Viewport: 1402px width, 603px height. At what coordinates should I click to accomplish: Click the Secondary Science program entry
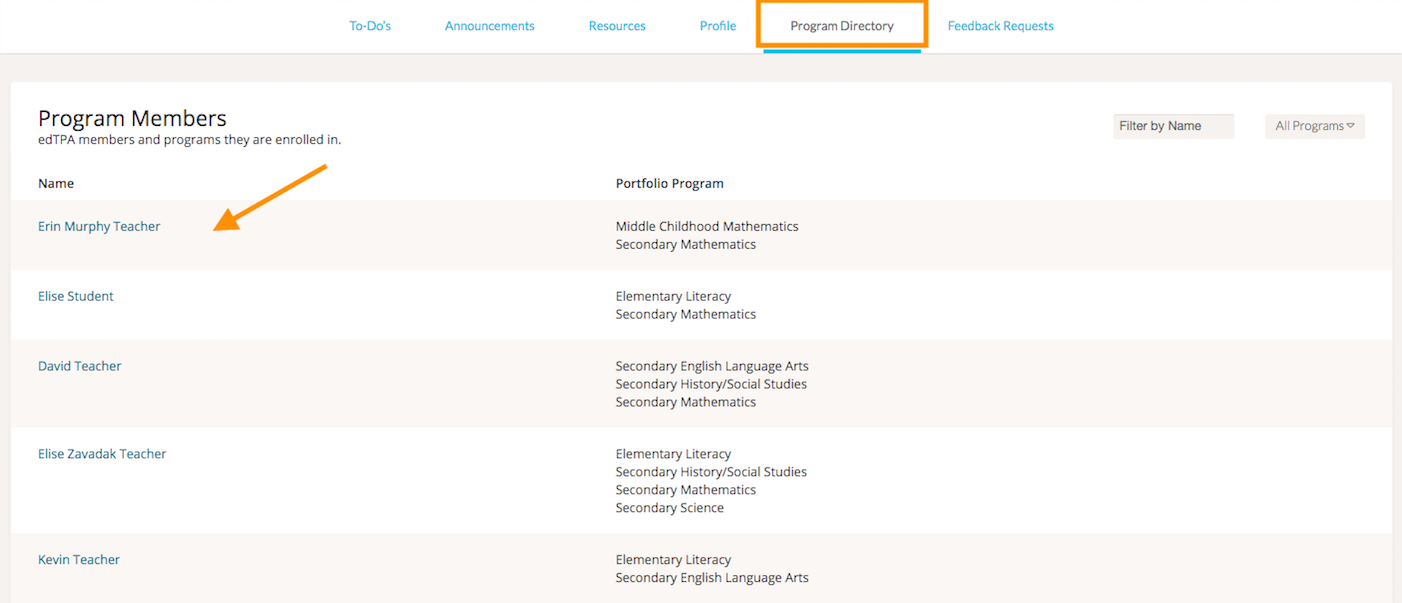pos(669,508)
